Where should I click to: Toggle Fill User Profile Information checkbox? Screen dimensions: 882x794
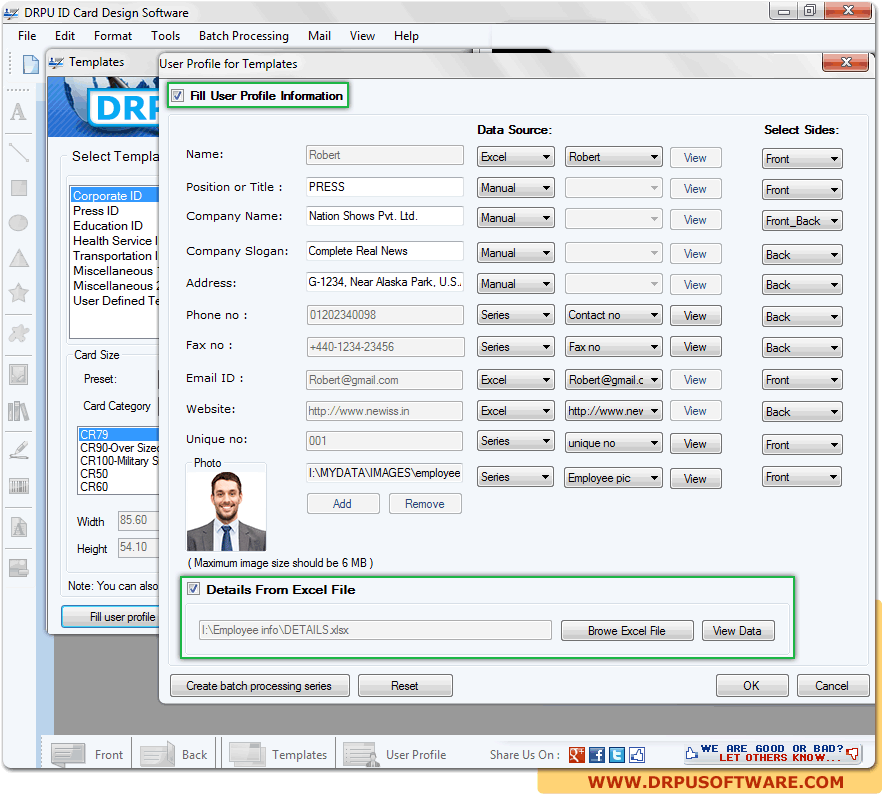pyautogui.click(x=178, y=96)
